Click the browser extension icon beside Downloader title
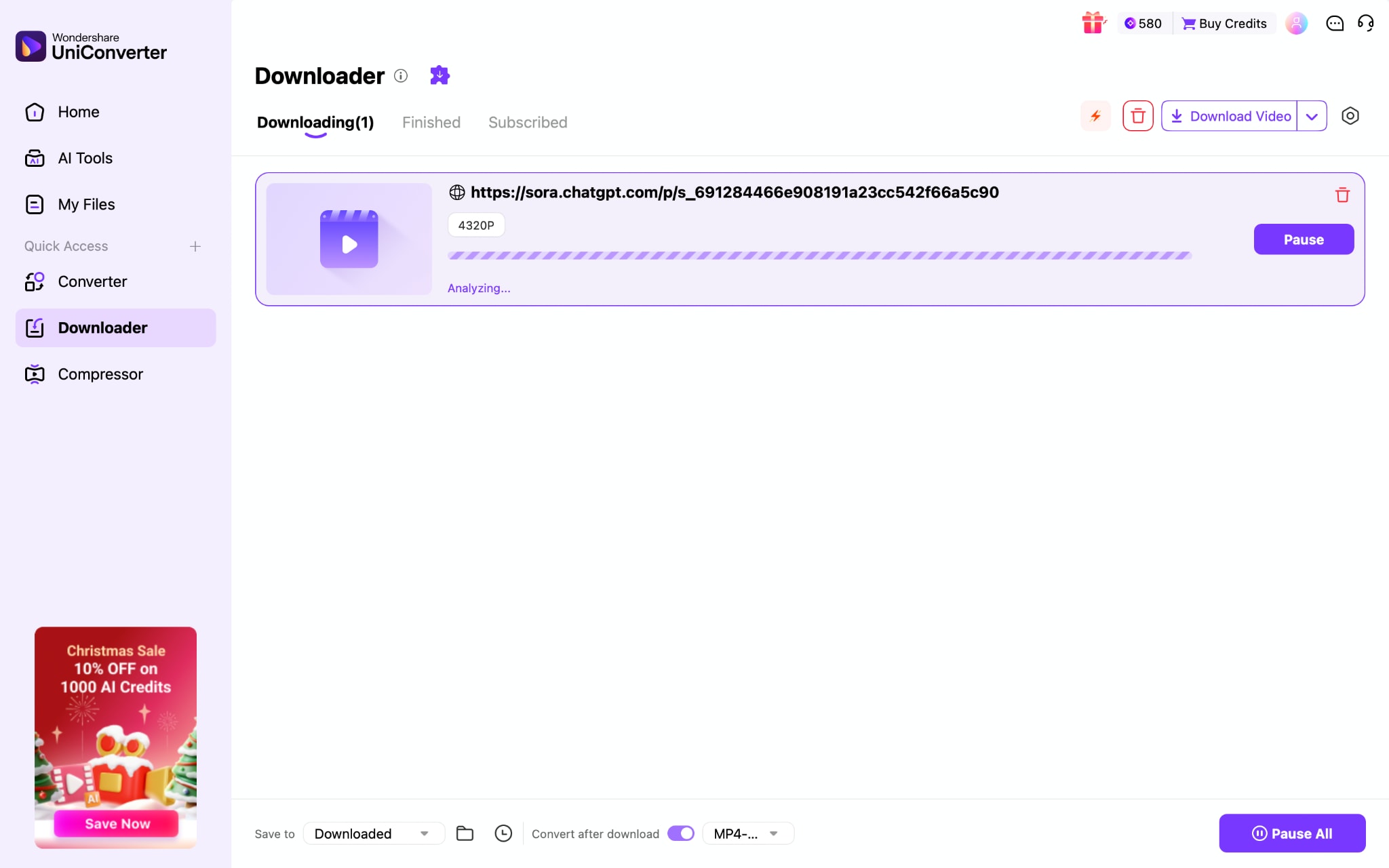The image size is (1389, 868). point(439,75)
